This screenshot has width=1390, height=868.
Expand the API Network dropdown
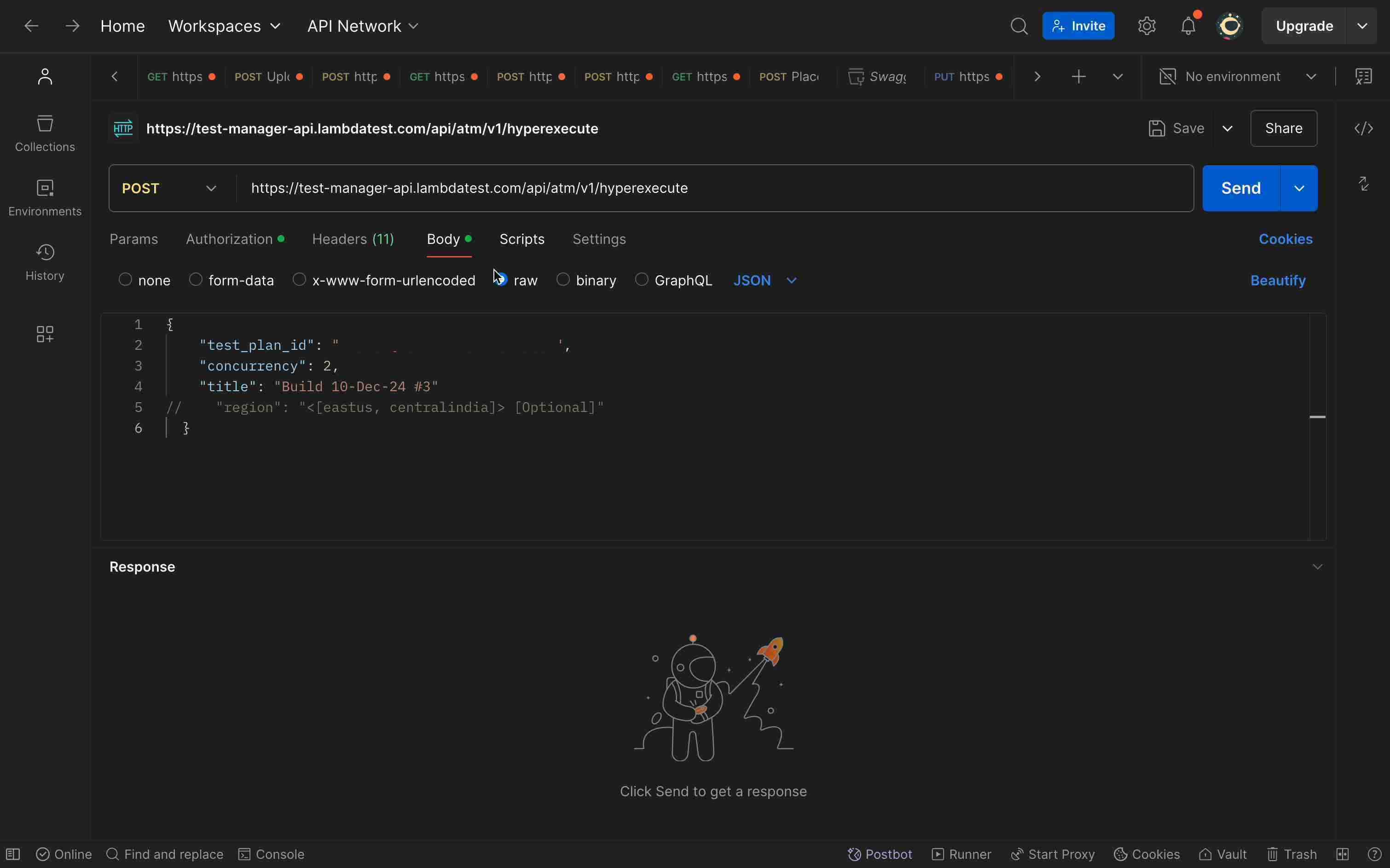(363, 26)
